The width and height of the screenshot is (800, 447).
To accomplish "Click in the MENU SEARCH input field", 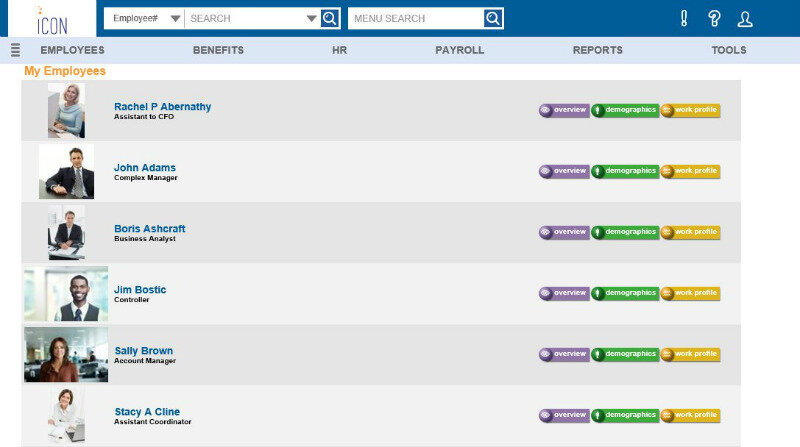I will [415, 18].
